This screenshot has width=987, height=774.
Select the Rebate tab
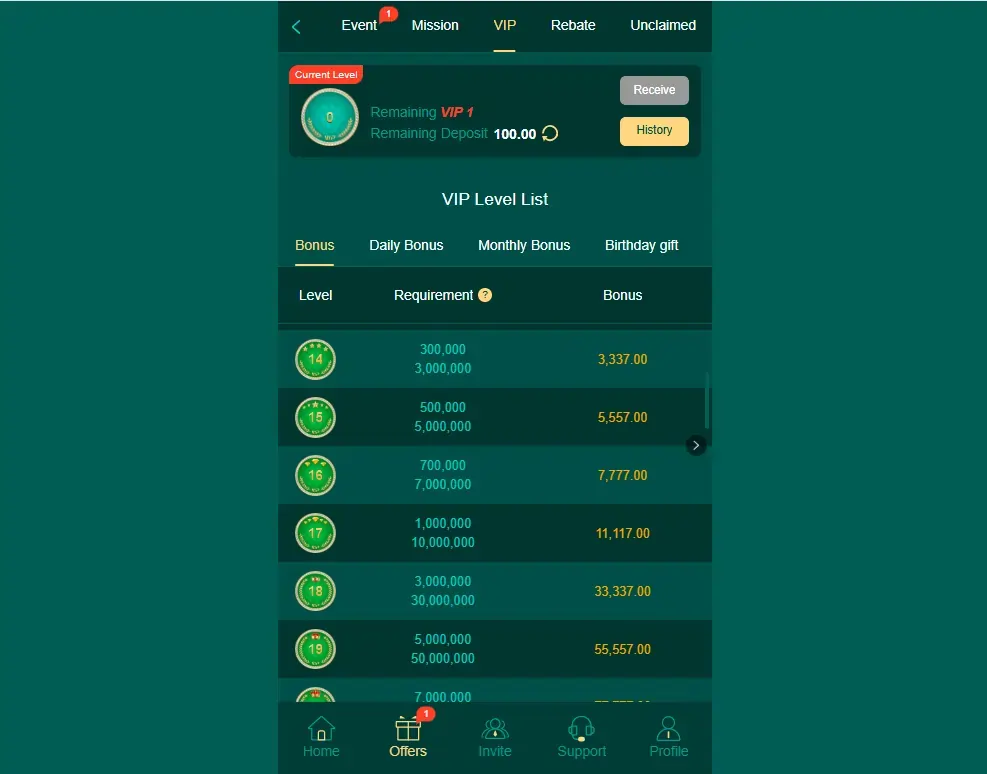pos(573,25)
